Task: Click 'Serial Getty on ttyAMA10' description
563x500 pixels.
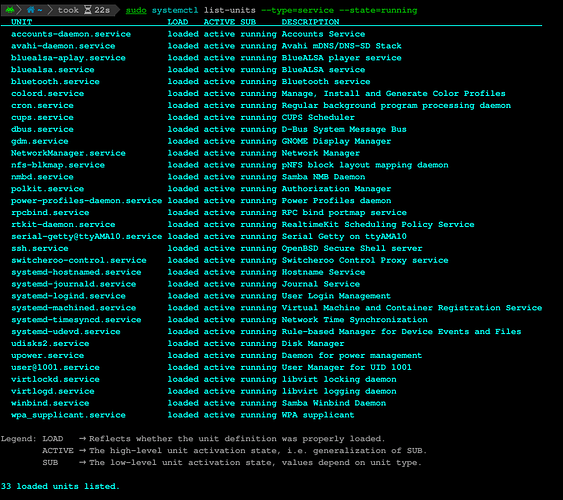Action: pyautogui.click(x=344, y=236)
